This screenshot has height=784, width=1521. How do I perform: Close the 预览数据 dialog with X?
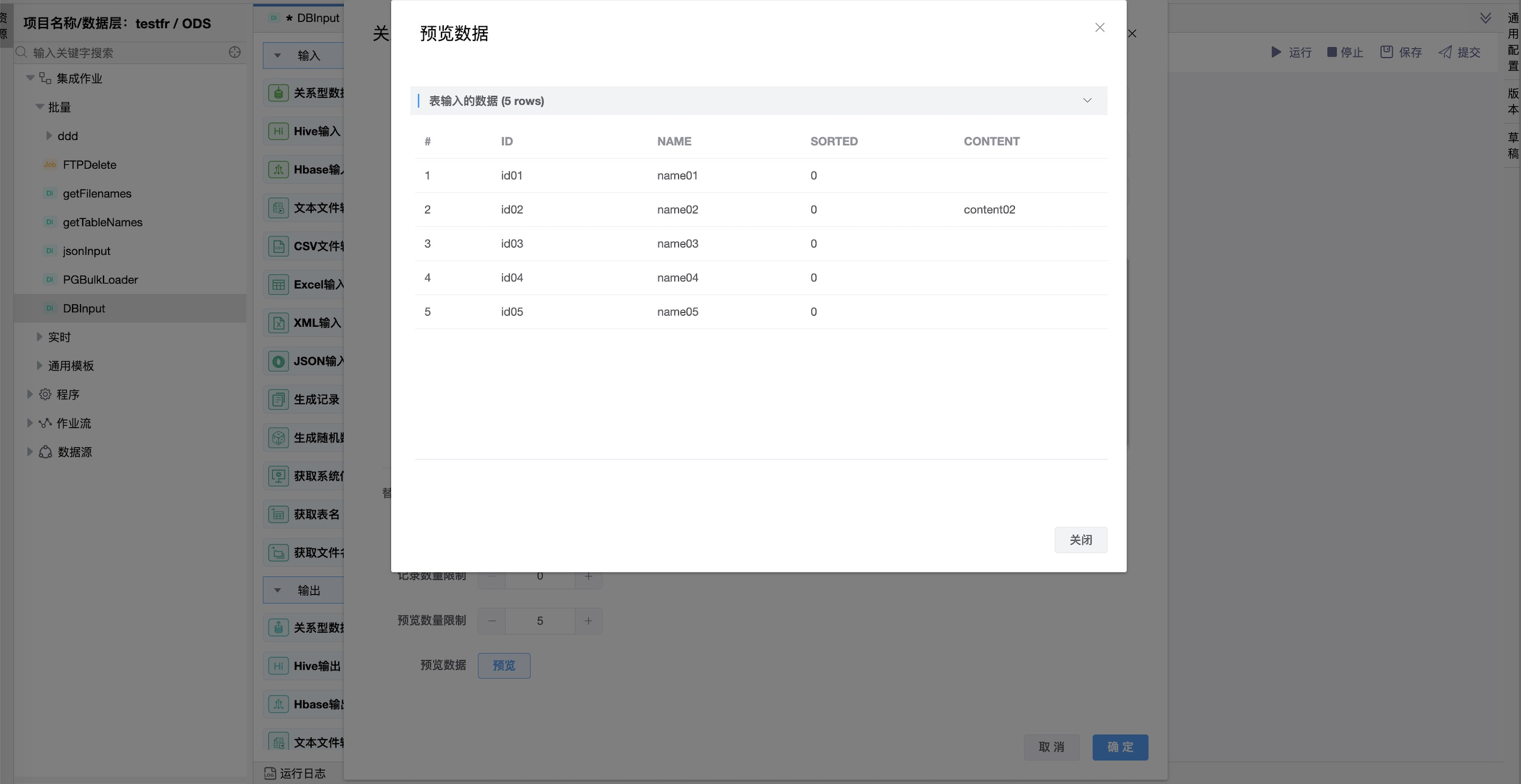click(1100, 28)
